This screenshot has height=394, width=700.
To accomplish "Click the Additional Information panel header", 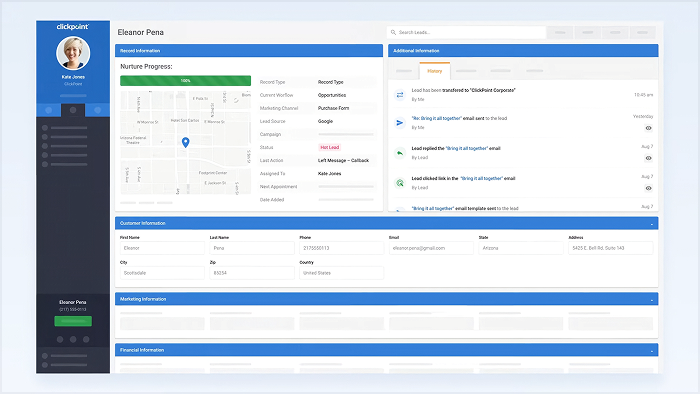I will [523, 50].
